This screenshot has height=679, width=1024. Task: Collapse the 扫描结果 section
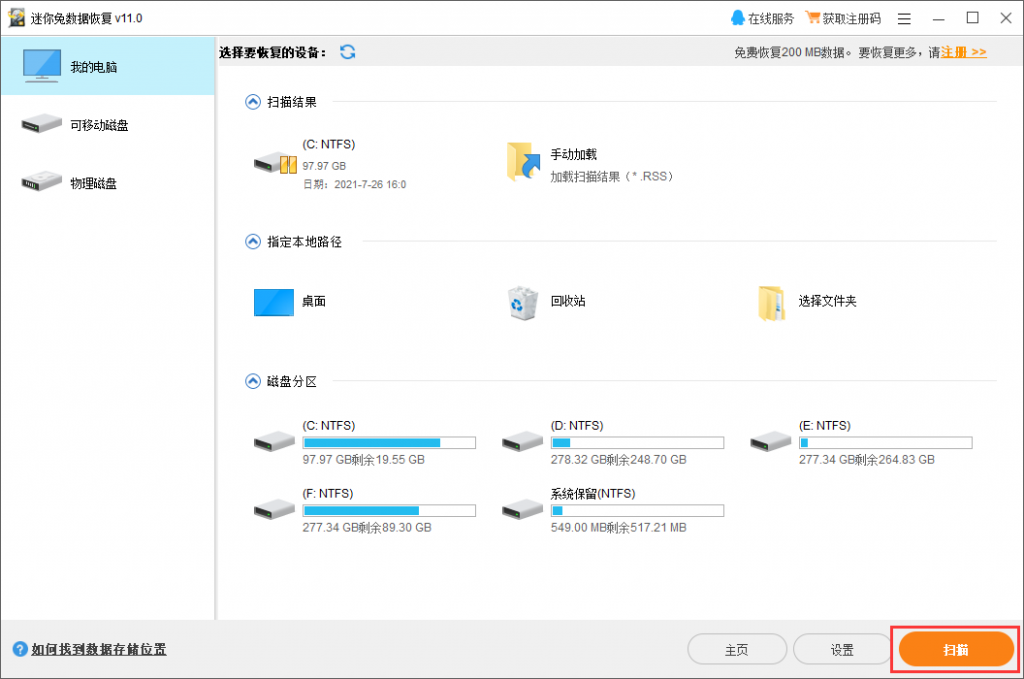click(x=253, y=102)
